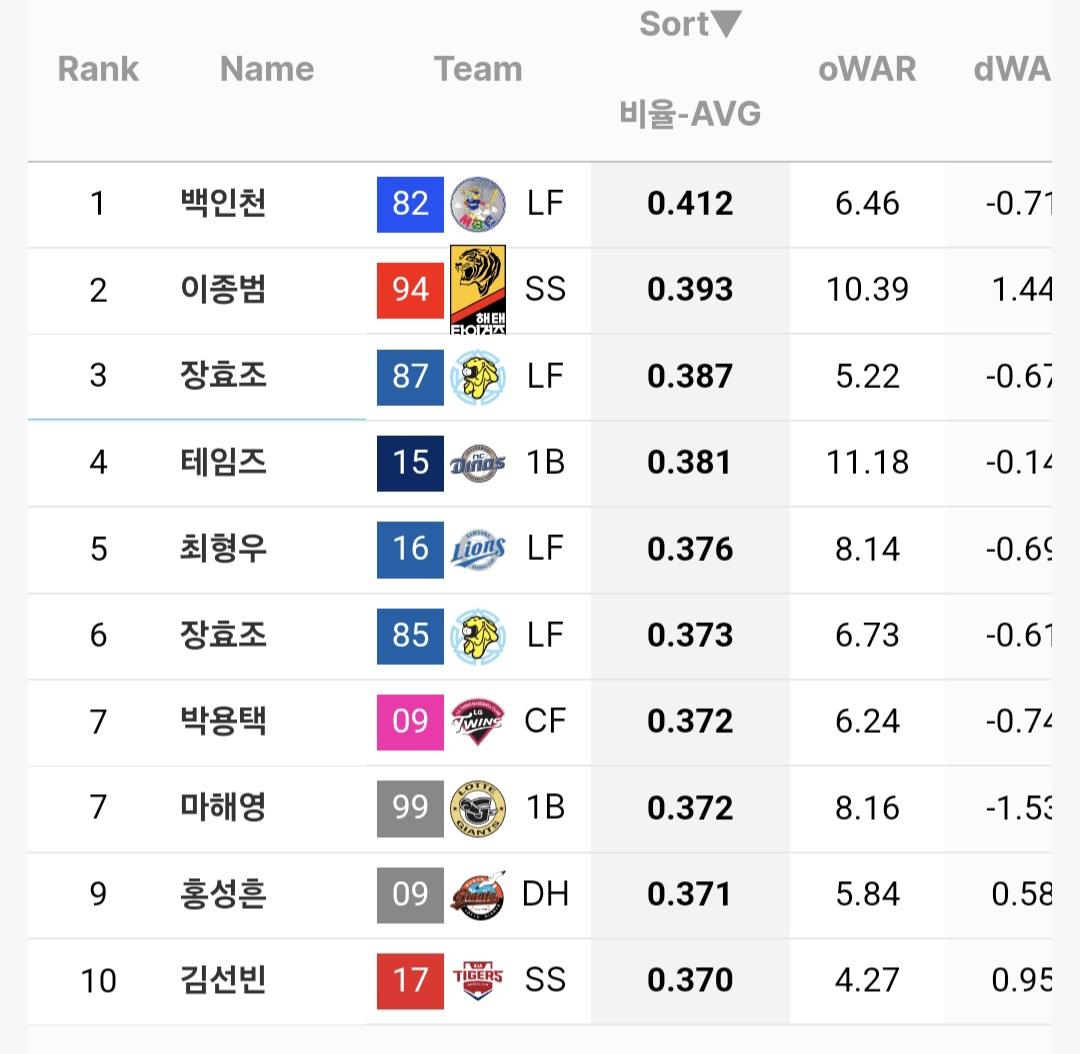Click the pink 09 season year badge

tap(410, 721)
